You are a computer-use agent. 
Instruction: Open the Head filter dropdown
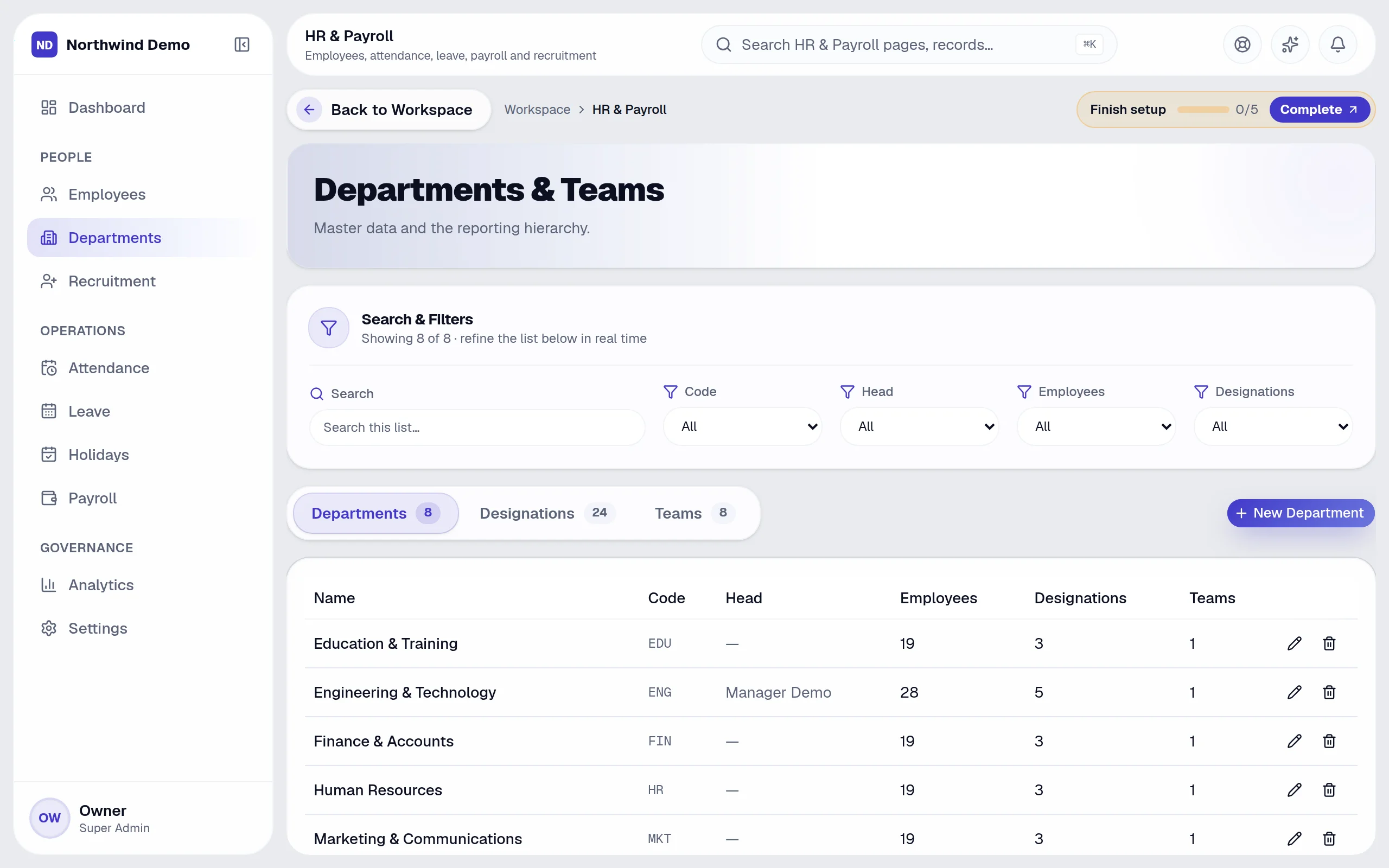pyautogui.click(x=919, y=426)
